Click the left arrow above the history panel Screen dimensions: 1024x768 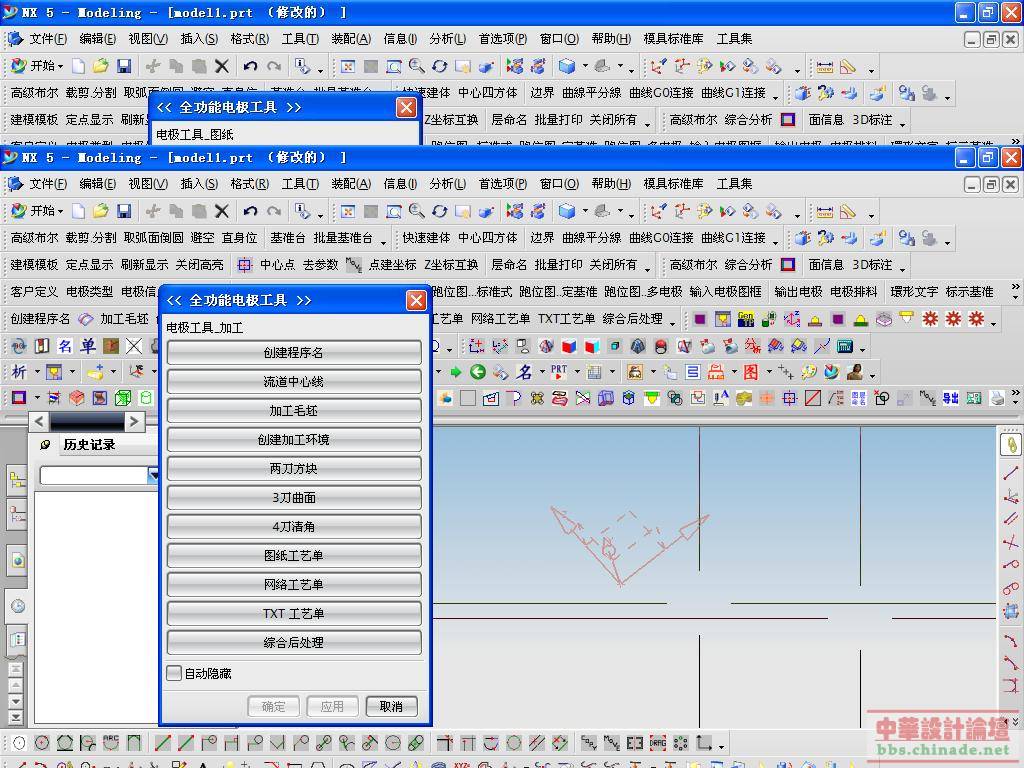coord(39,421)
